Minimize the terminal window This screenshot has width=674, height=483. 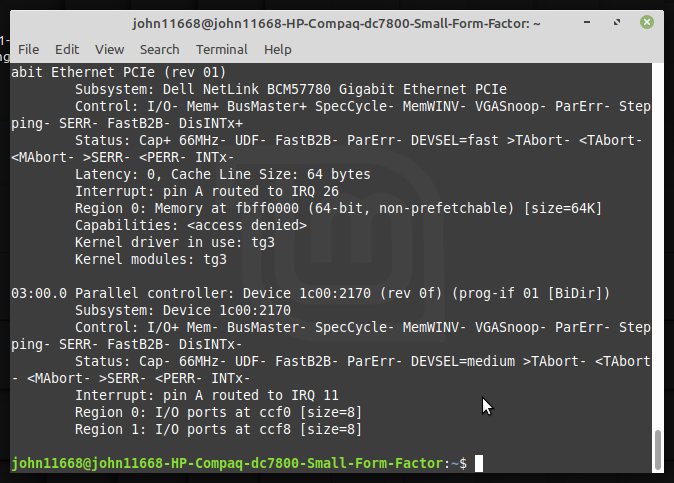point(598,21)
